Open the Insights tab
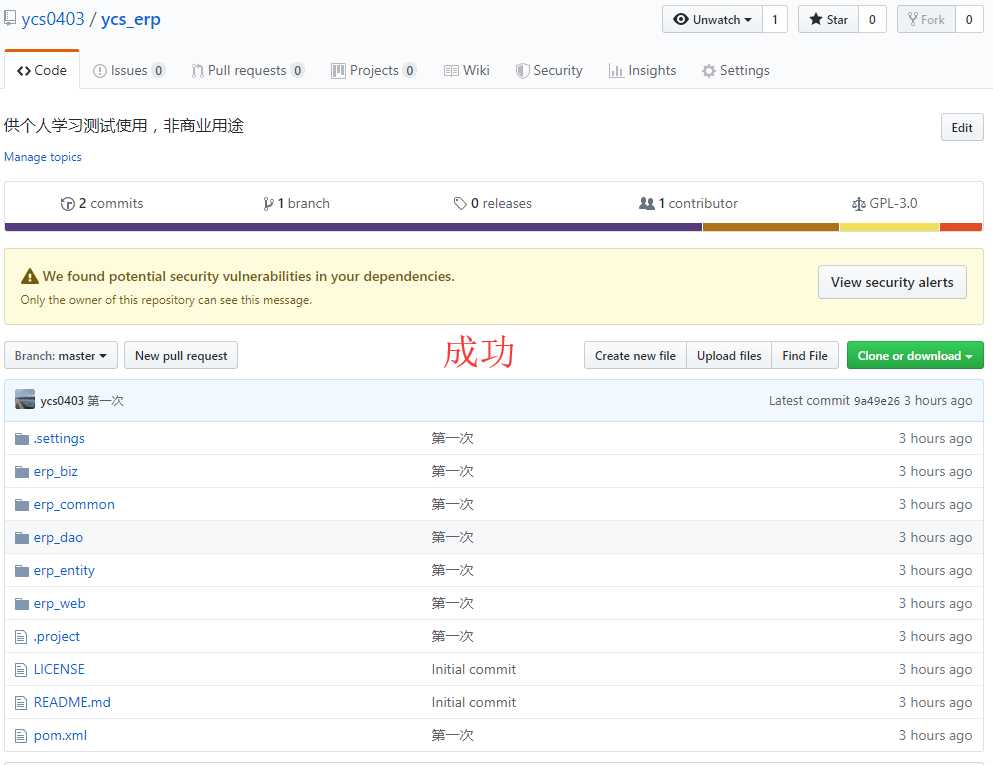This screenshot has height=765, width=993. pyautogui.click(x=642, y=70)
